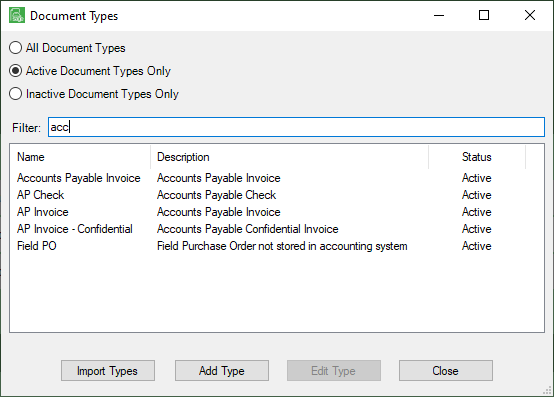Select the AP Invoice - Confidential row
This screenshot has width=554, height=397.
coord(277,229)
